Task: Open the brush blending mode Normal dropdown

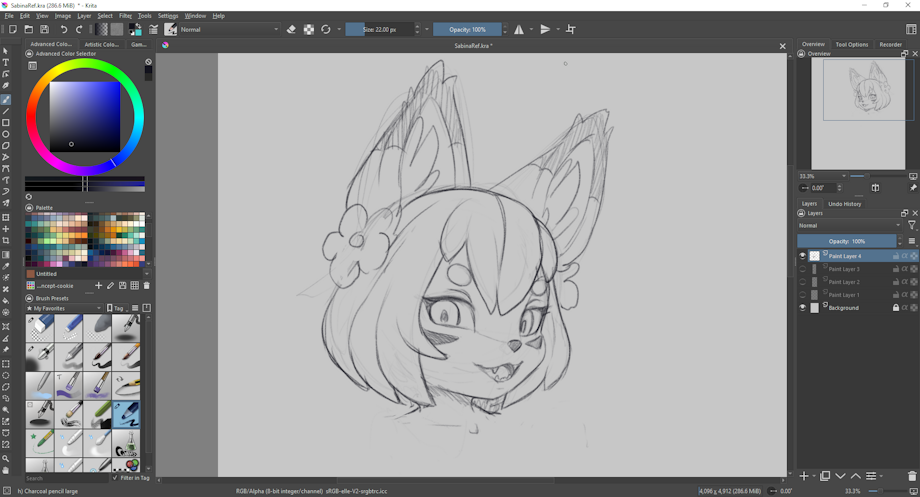Action: pyautogui.click(x=229, y=30)
